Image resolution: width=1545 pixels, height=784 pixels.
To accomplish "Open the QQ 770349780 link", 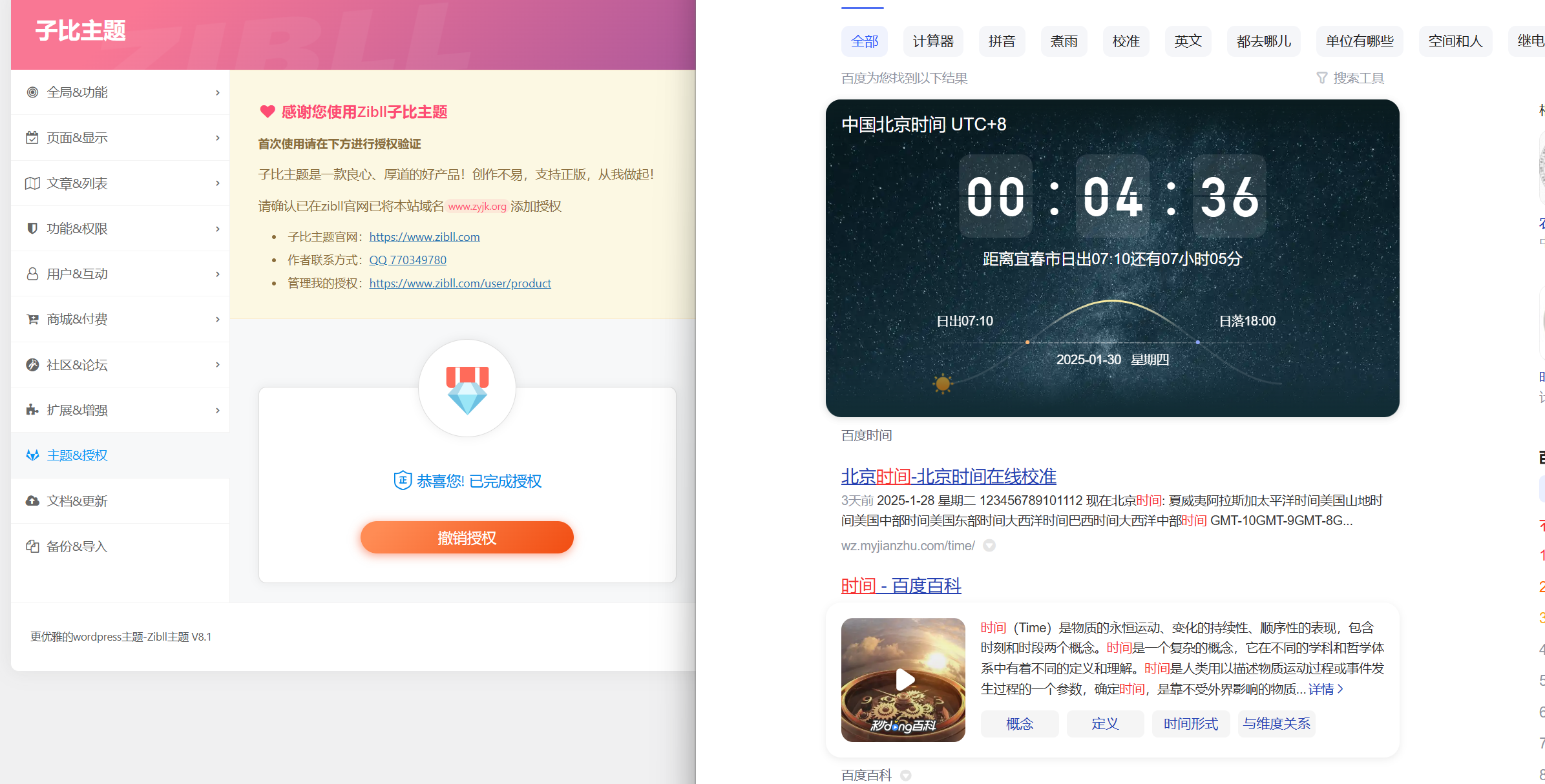I will click(x=408, y=260).
